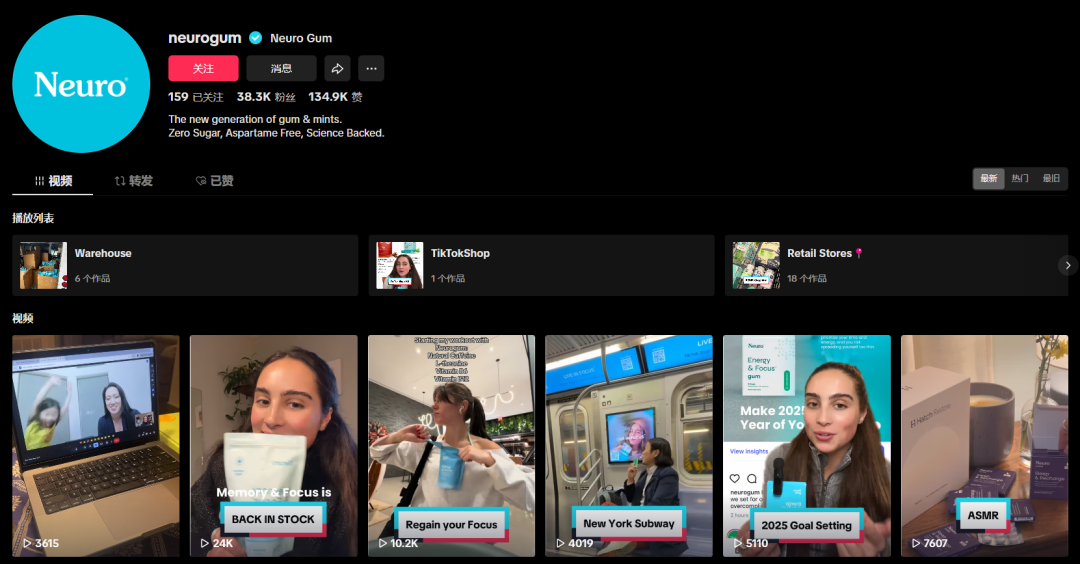Click the 消息 message button
Image resolution: width=1080 pixels, height=564 pixels.
(x=281, y=68)
